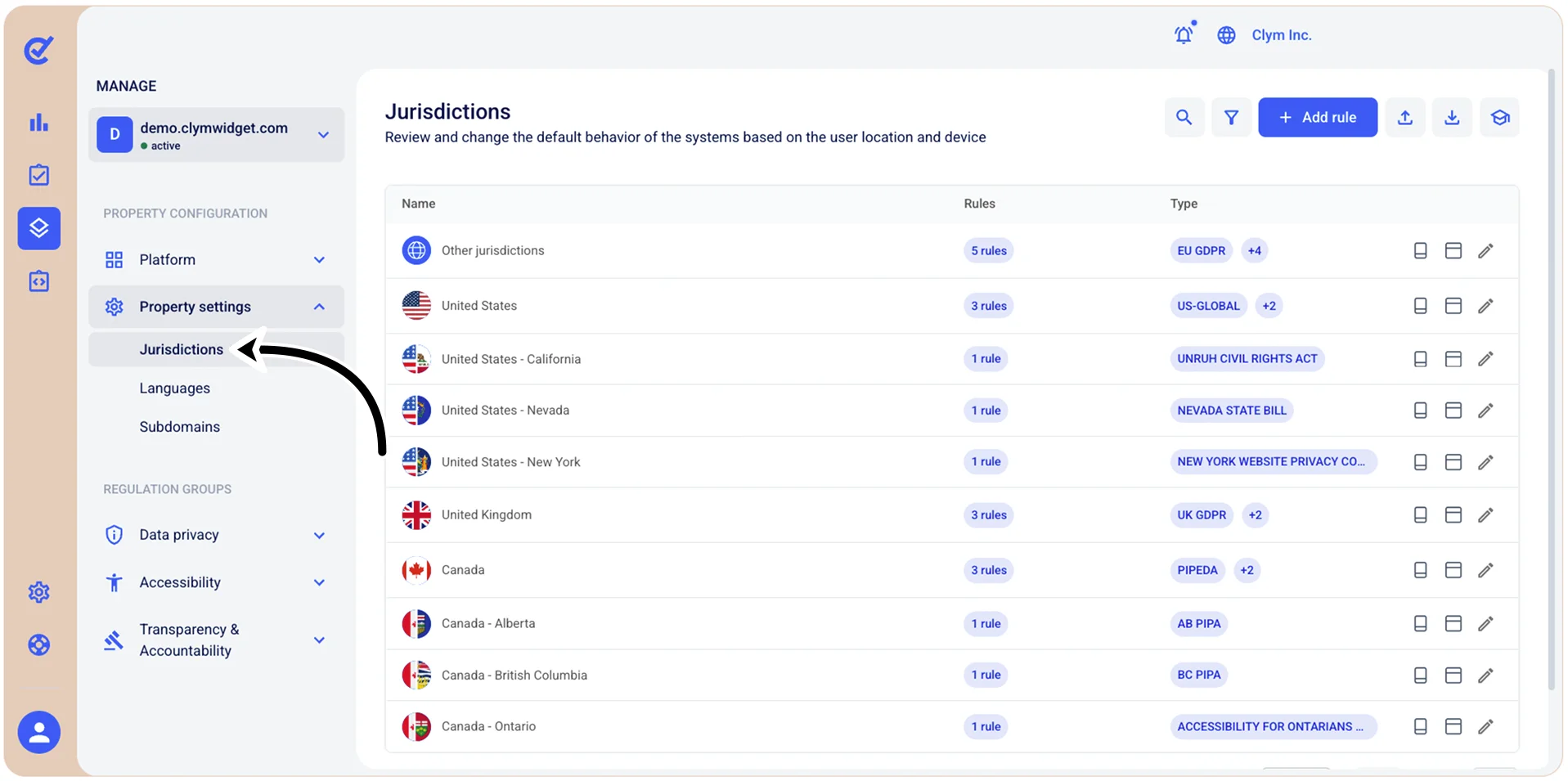Edit United Kingdom with pencil icon
1568x781 pixels.
point(1485,515)
